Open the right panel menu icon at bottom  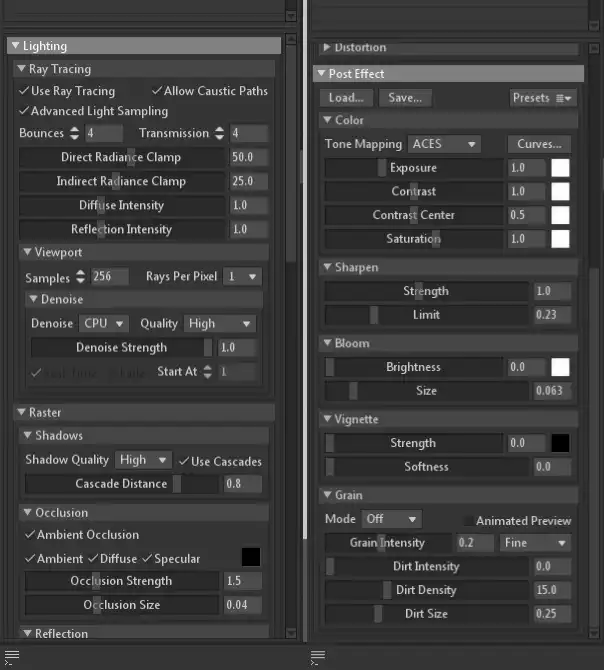click(x=318, y=656)
